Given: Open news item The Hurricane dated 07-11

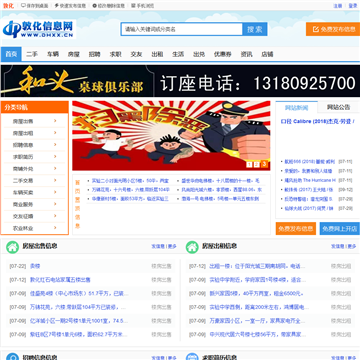Looking at the screenshot, I should pyautogui.click(x=310, y=180).
